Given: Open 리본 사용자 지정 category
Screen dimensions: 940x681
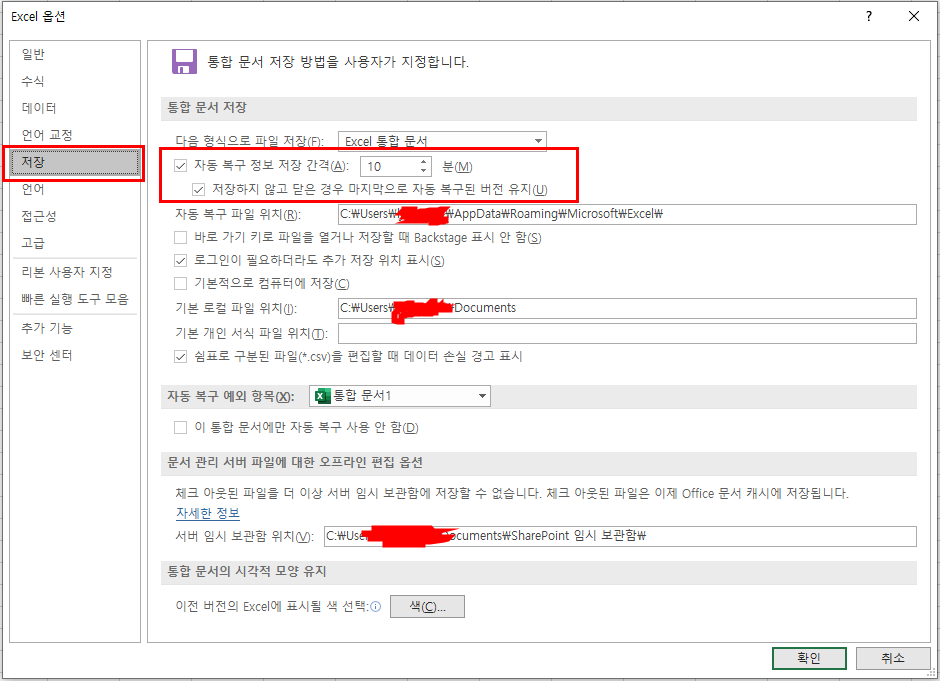Looking at the screenshot, I should [75, 272].
